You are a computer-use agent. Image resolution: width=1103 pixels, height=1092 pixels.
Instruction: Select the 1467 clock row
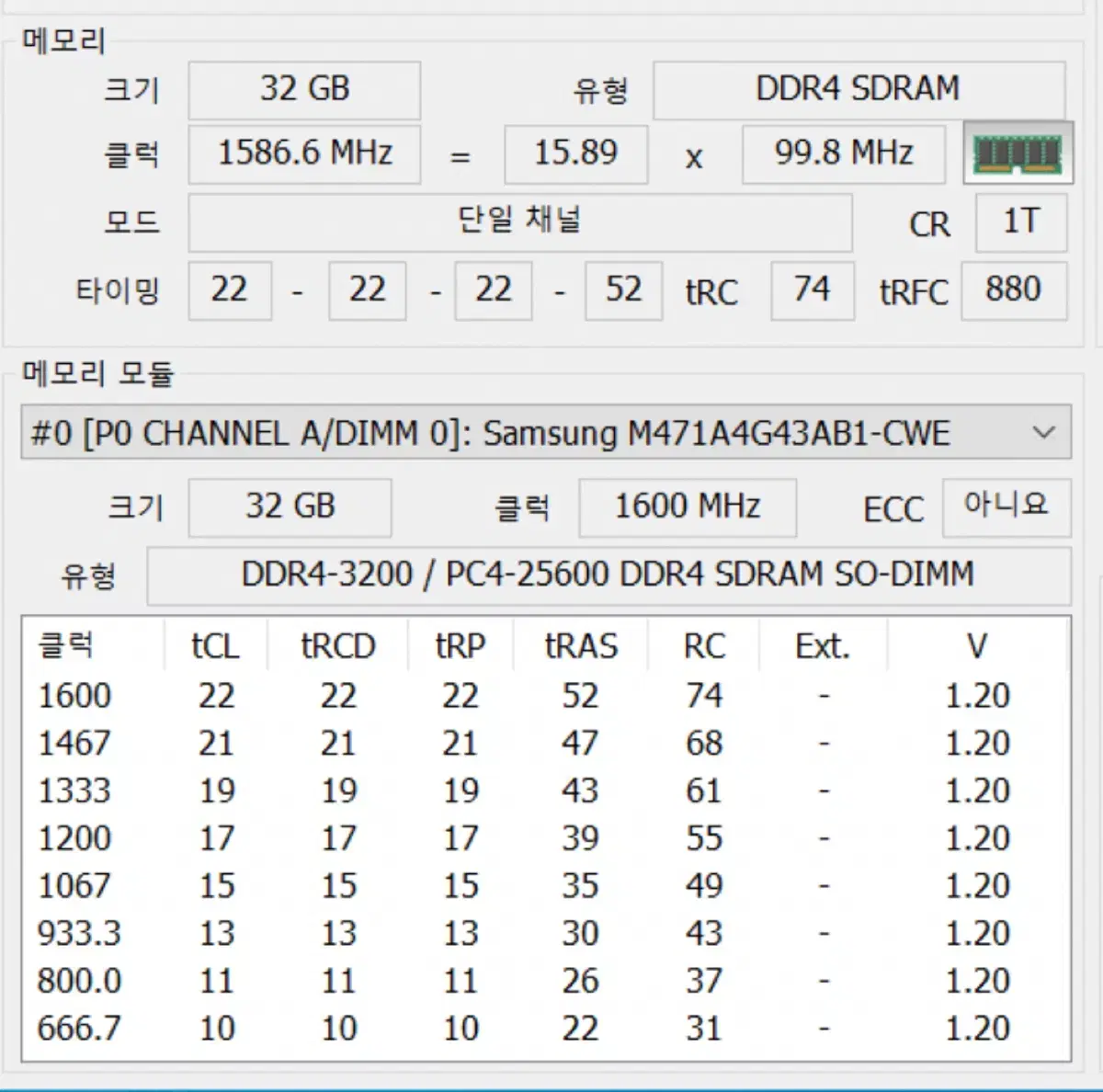[x=546, y=744]
